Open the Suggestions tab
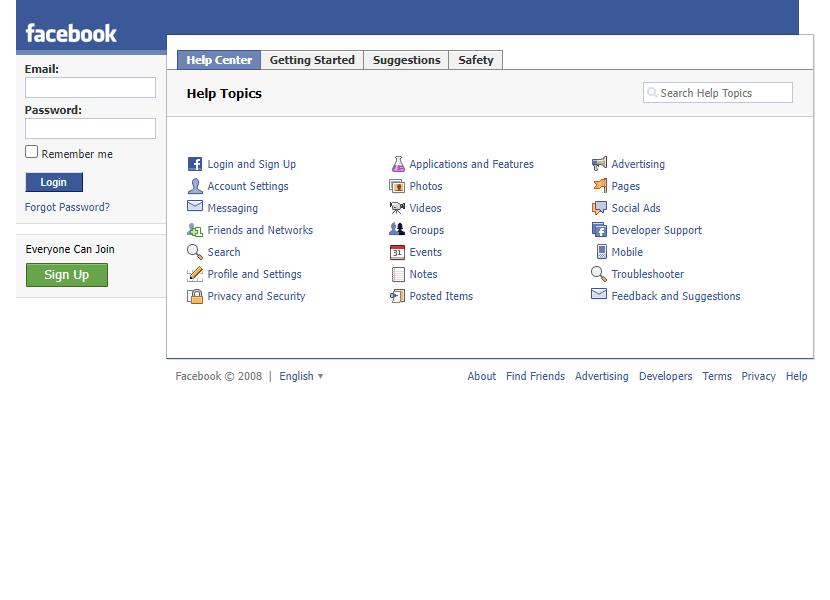 pyautogui.click(x=407, y=60)
